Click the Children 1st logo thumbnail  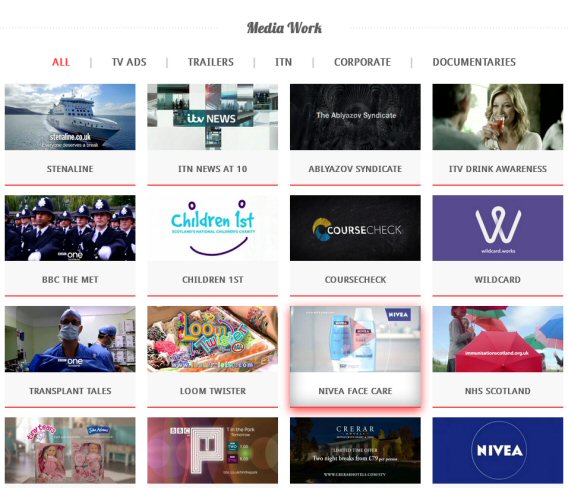click(x=213, y=228)
